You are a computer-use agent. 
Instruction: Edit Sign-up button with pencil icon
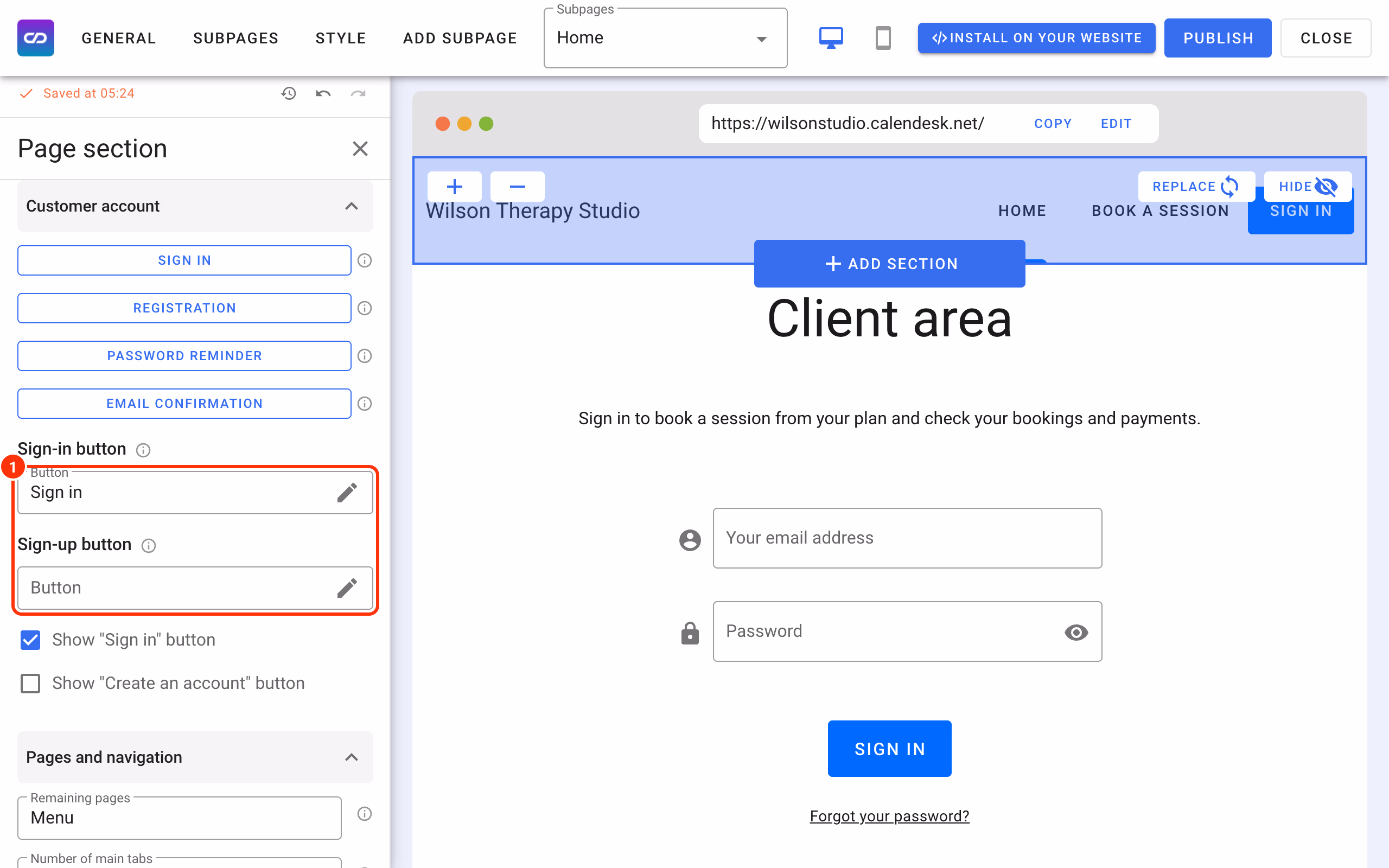click(x=347, y=588)
